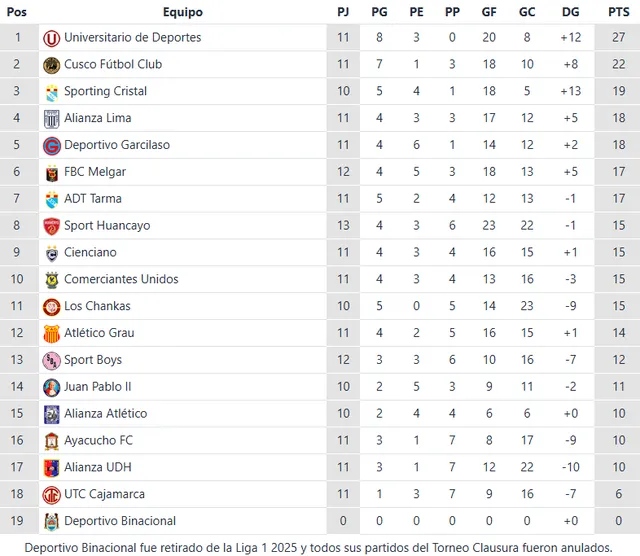Screen dimensions: 640x556
Task: Click the Equipo column header
Action: click(x=182, y=12)
